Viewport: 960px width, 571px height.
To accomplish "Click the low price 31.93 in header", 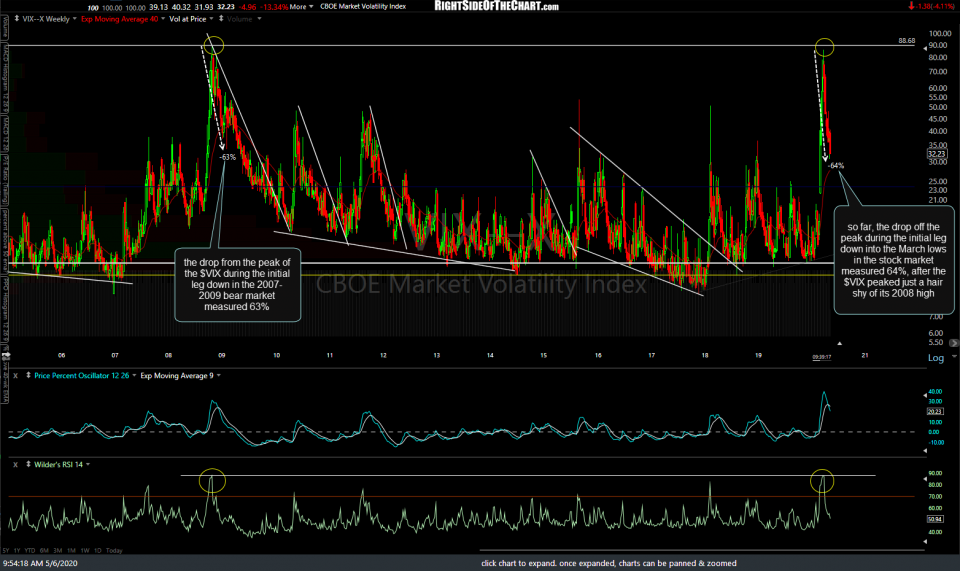I will [x=203, y=7].
